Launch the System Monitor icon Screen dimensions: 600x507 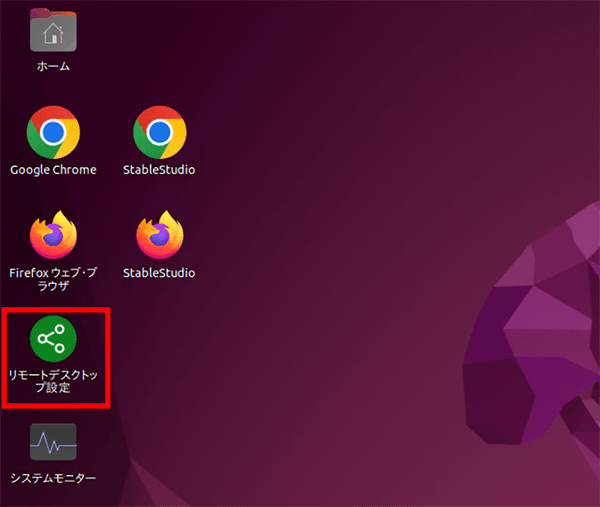tap(53, 443)
